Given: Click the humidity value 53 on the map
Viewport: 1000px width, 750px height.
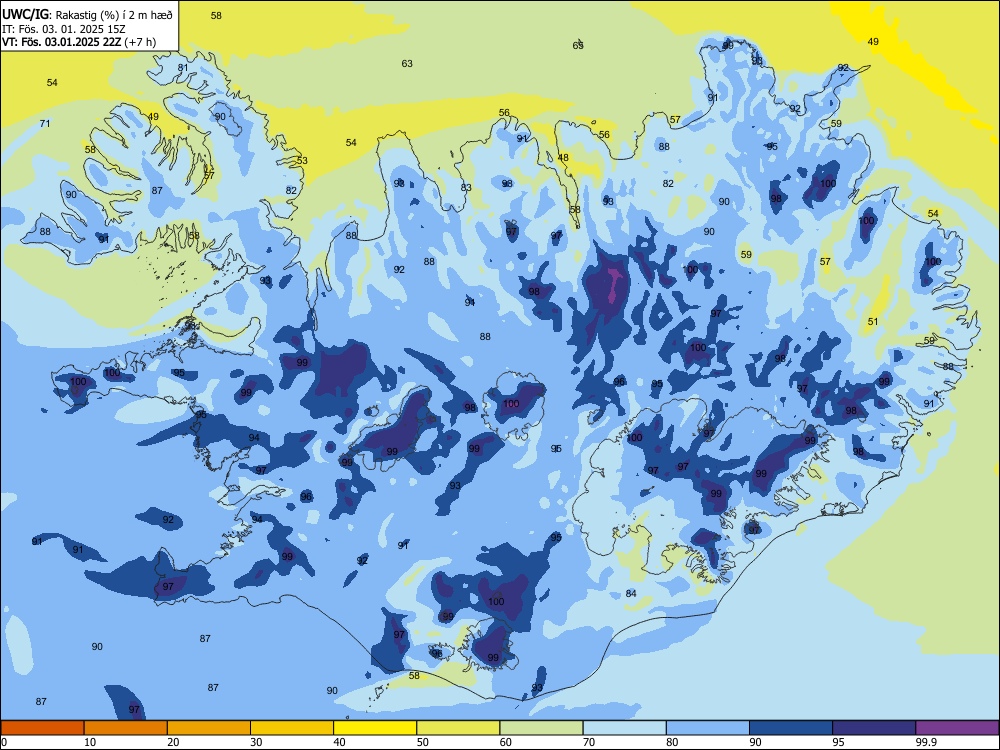Looking at the screenshot, I should coord(302,160).
